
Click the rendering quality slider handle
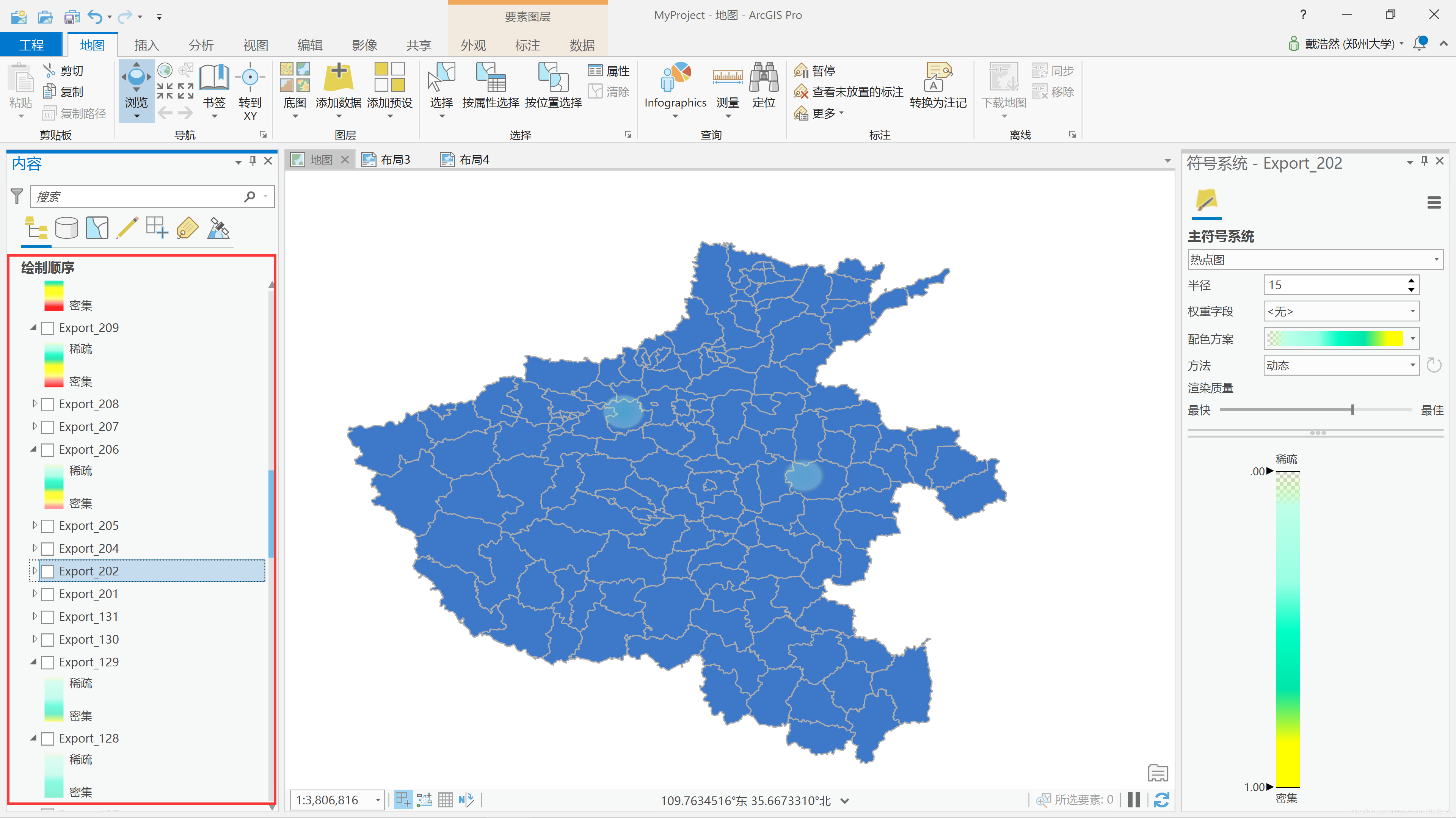click(1352, 410)
